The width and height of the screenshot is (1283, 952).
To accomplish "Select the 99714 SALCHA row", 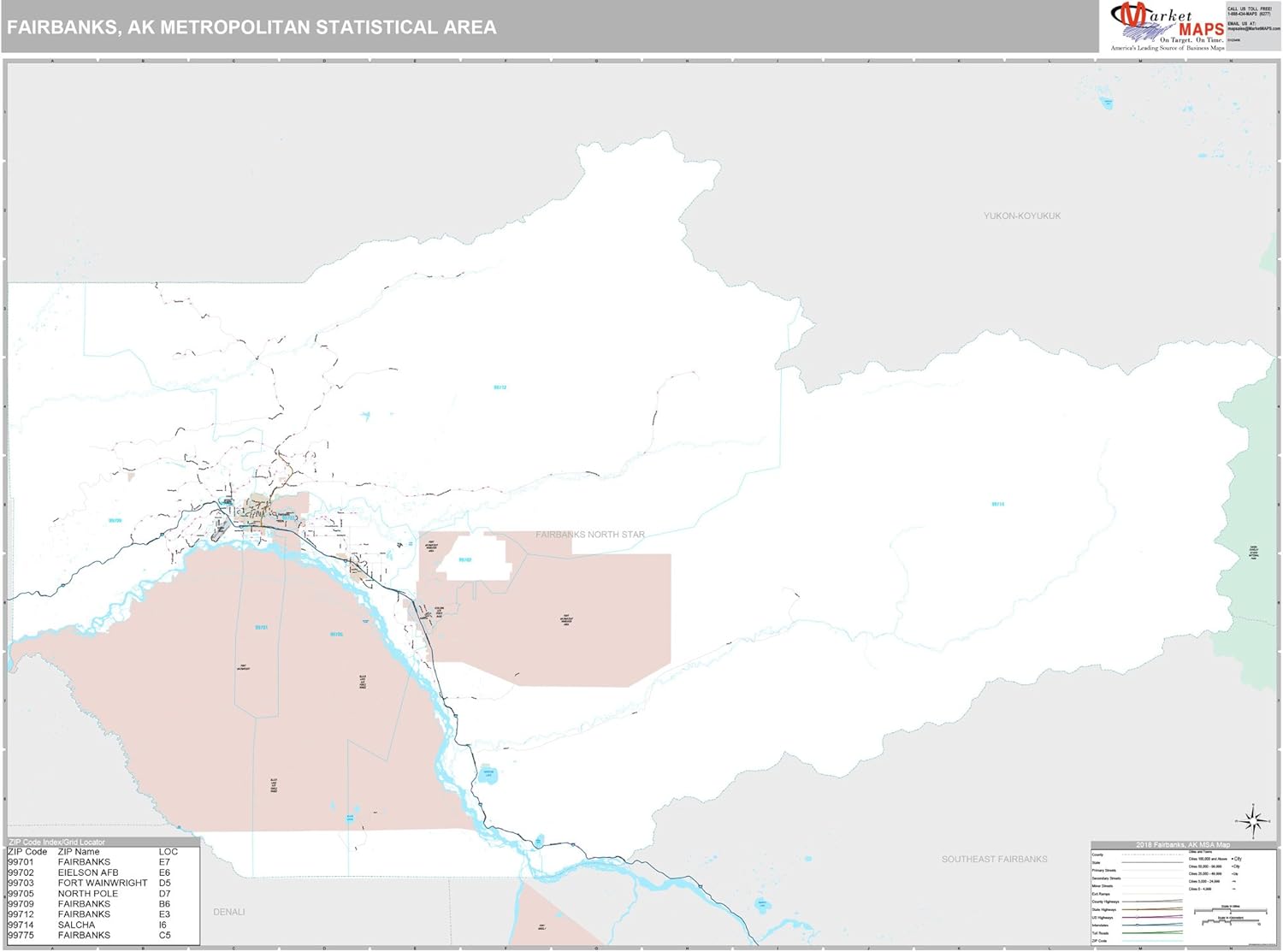I will pos(89,925).
